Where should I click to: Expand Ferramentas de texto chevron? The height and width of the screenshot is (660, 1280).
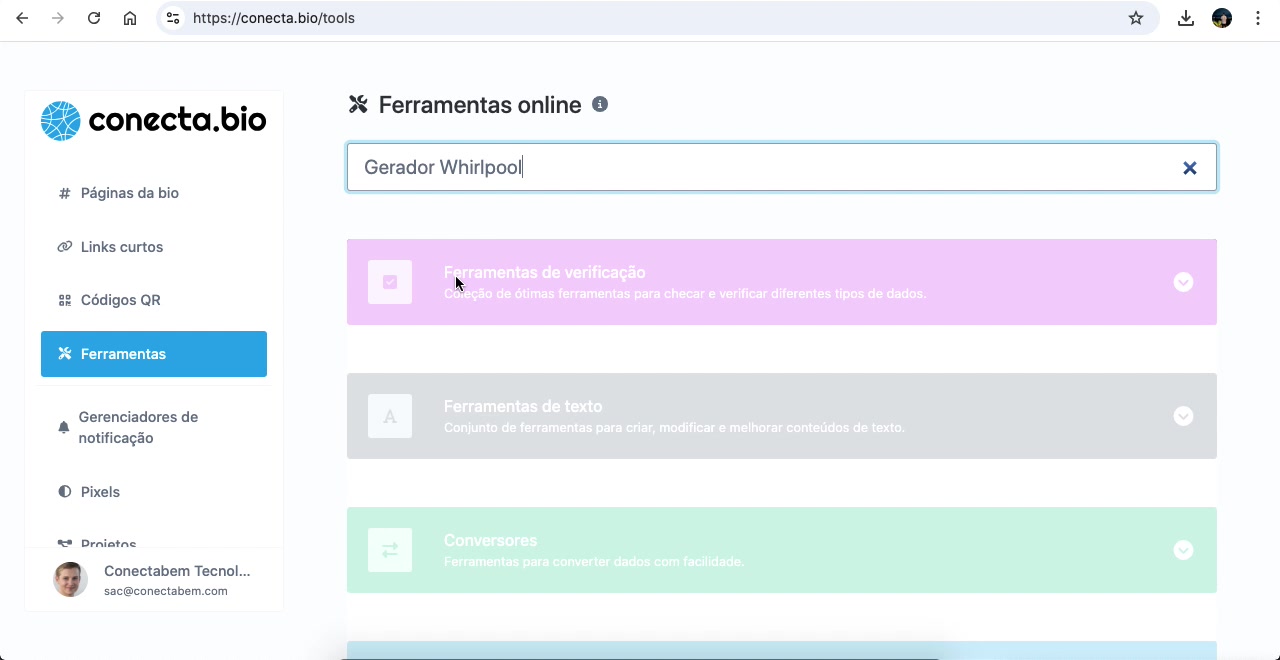1183,416
